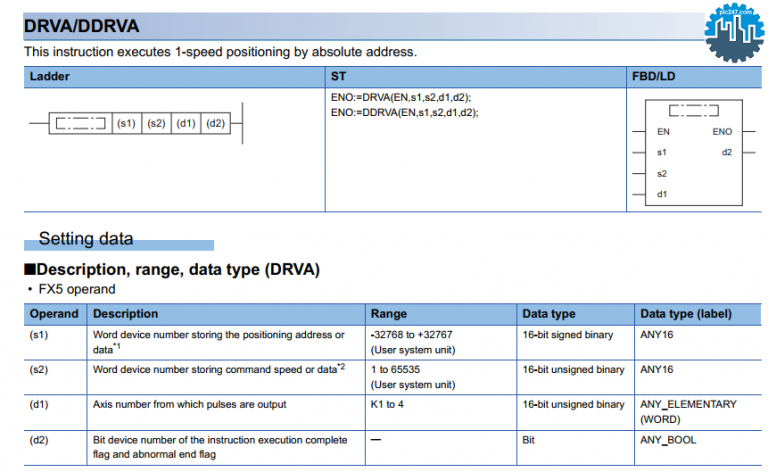Click the dashed name box atop FBD block
Screen dimensions: 768x472
[x=694, y=110]
